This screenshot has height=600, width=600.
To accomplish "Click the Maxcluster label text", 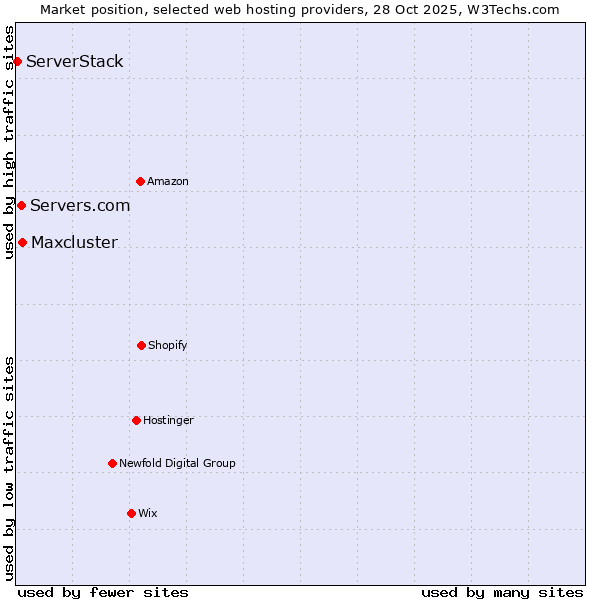I will 74,242.
